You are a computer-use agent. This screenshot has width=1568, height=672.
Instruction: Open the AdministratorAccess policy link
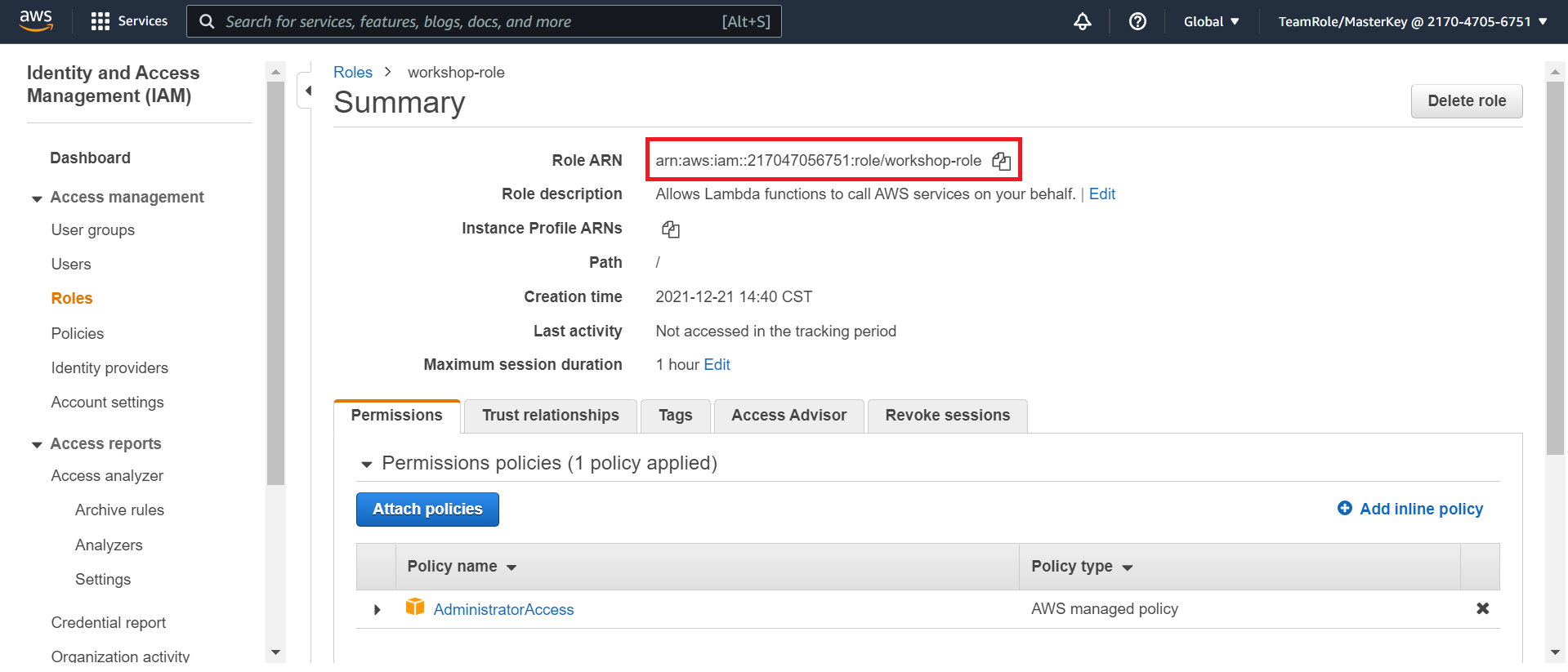503,610
